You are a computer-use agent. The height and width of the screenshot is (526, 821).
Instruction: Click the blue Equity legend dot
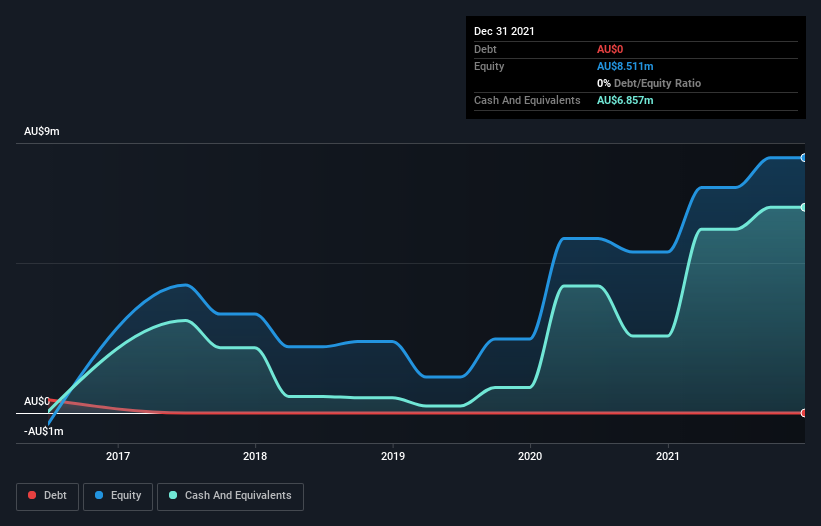coord(99,495)
